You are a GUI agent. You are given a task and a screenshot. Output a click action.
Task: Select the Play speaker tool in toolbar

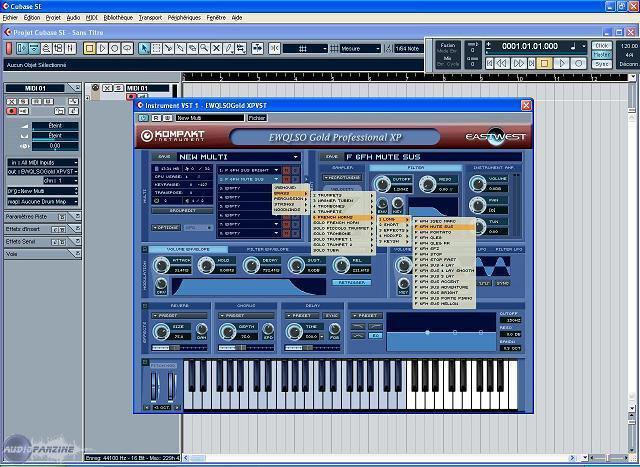coord(241,49)
